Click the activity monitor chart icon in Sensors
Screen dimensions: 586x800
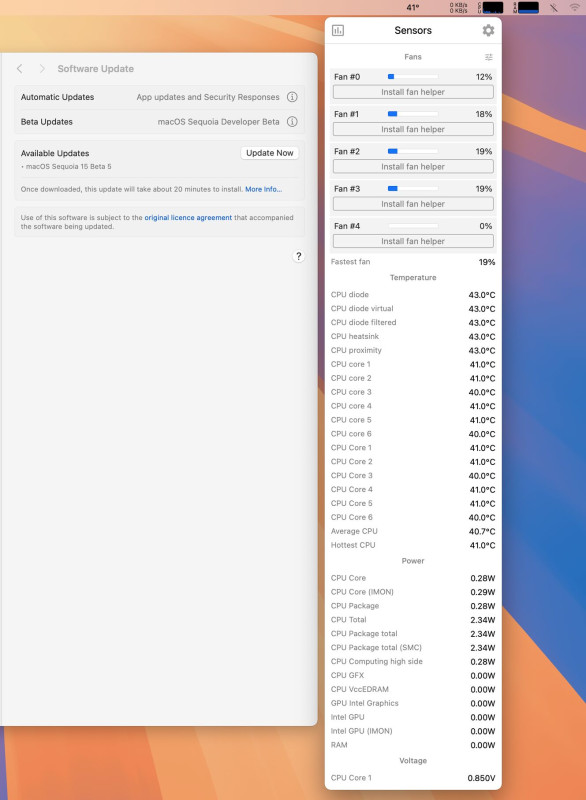click(x=338, y=31)
